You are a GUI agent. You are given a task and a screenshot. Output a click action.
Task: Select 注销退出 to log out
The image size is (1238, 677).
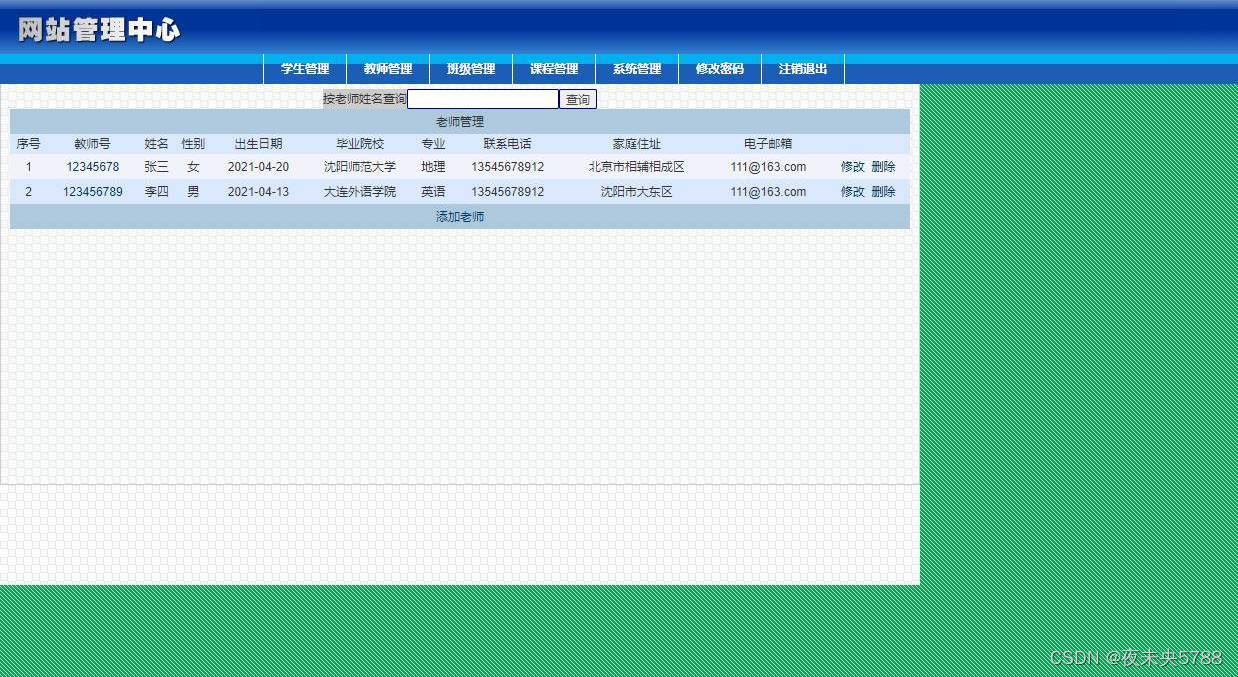[x=803, y=69]
